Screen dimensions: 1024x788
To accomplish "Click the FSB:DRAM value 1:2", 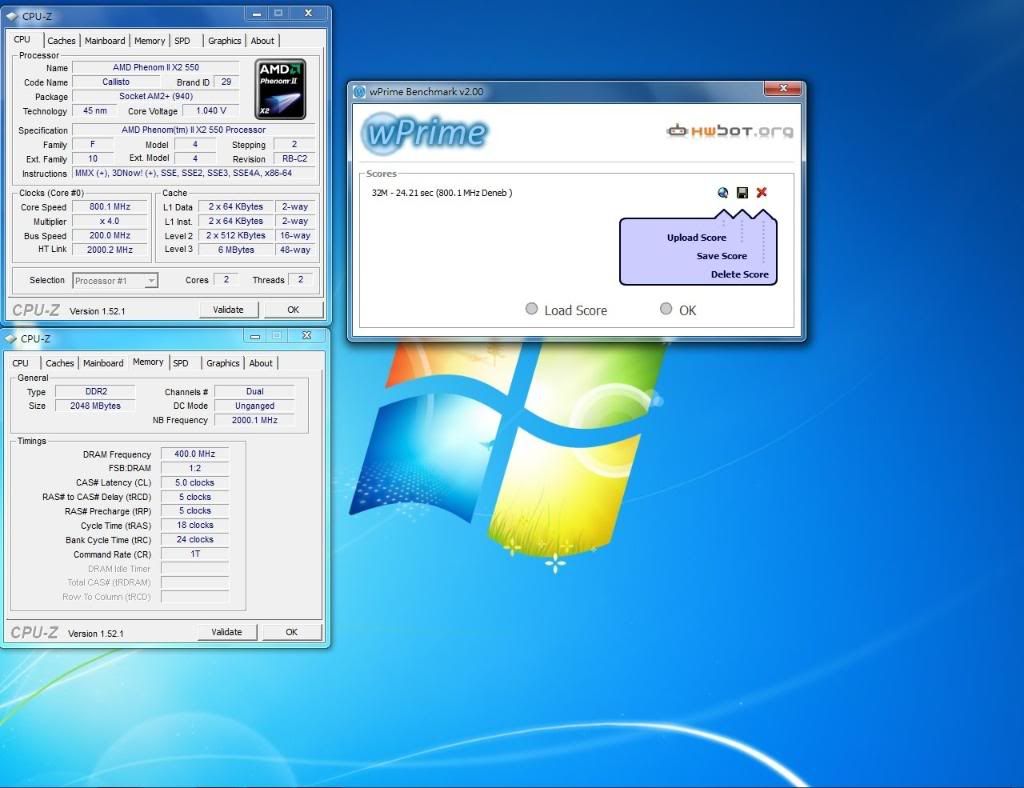I will pyautogui.click(x=195, y=469).
